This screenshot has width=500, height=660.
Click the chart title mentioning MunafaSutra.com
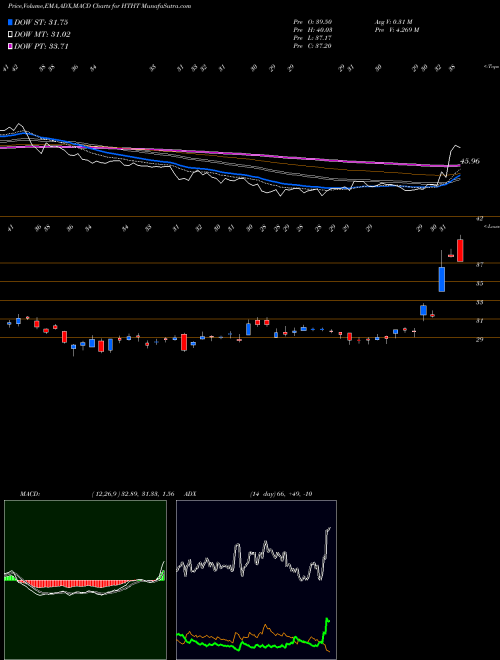(99, 6)
